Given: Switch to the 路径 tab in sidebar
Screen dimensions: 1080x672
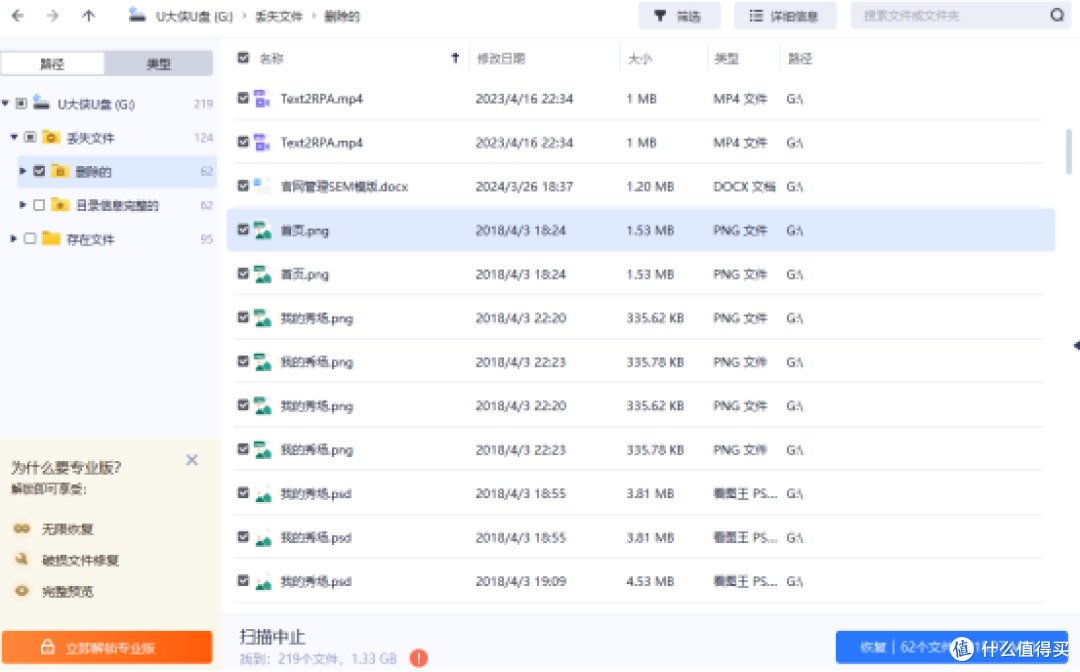Looking at the screenshot, I should pyautogui.click(x=53, y=63).
